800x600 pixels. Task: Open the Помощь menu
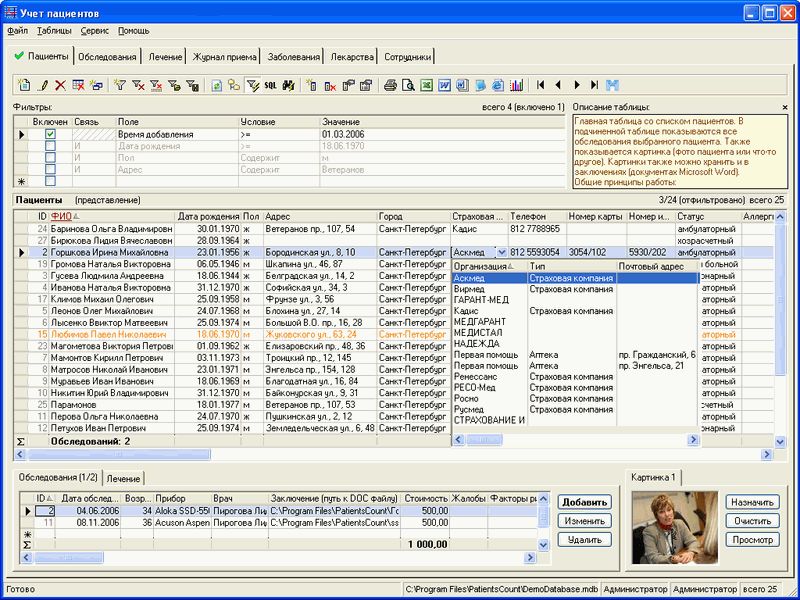click(x=134, y=31)
